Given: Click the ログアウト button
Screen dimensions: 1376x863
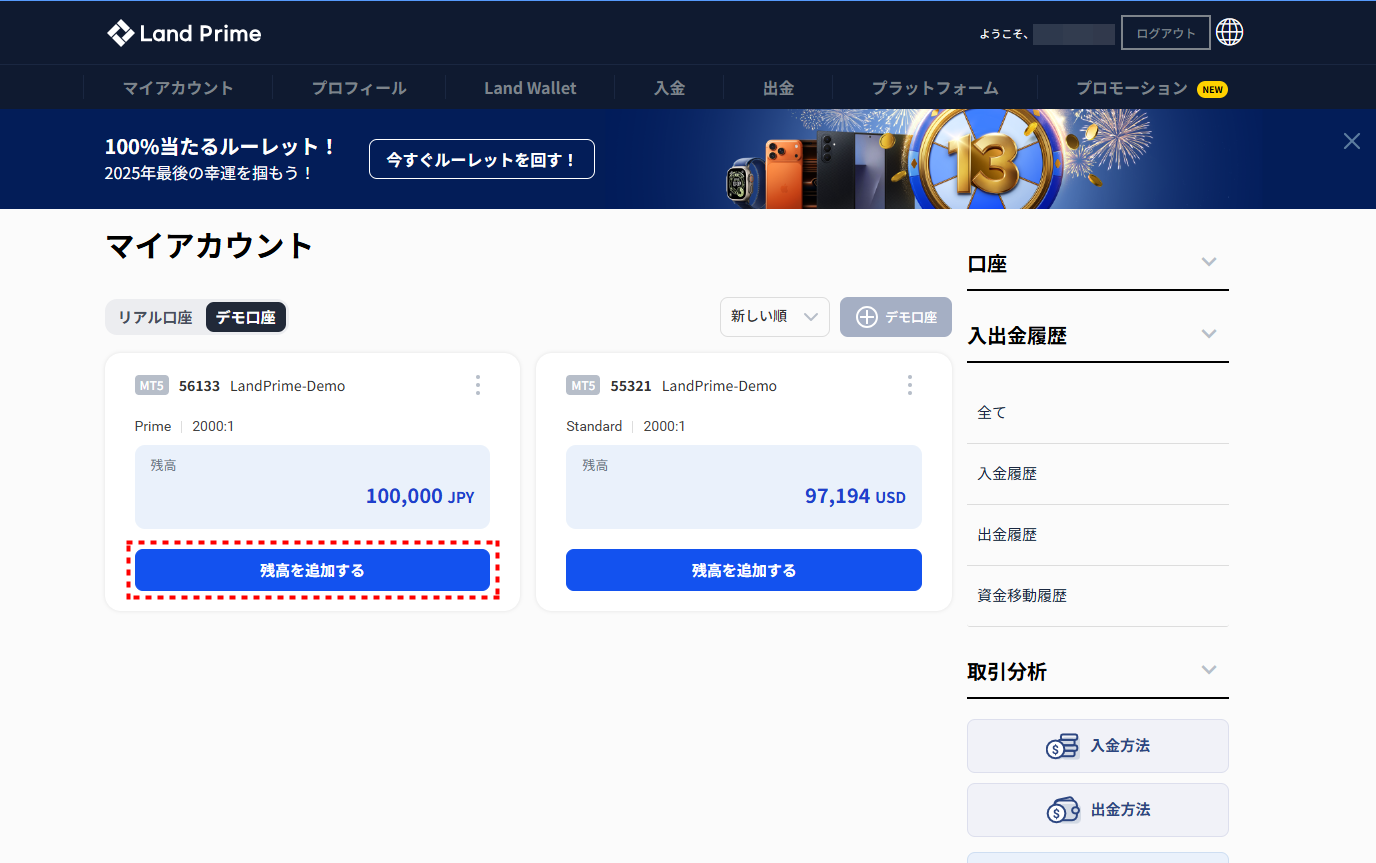Looking at the screenshot, I should click(x=1166, y=33).
